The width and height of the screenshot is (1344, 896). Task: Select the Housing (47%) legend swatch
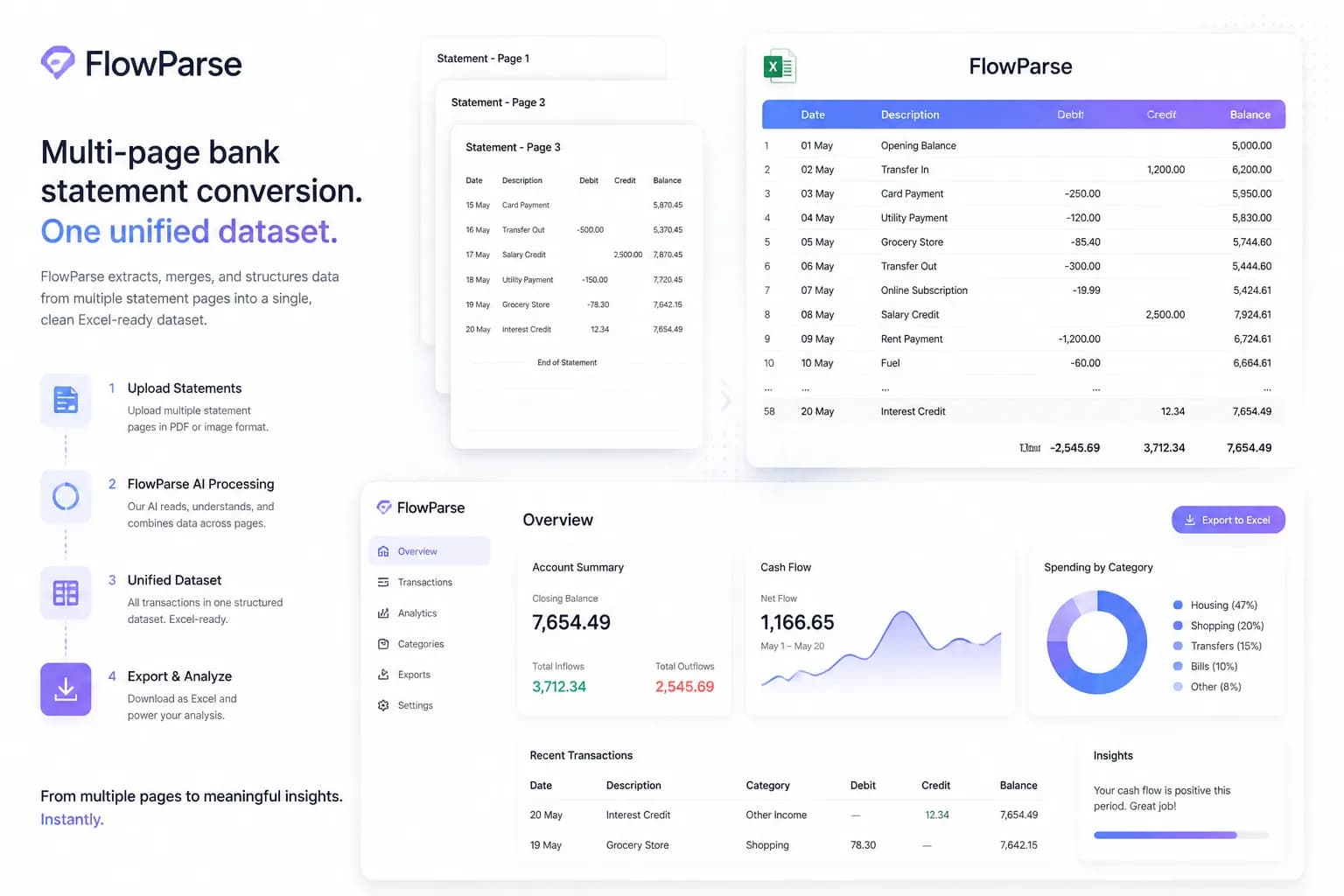tap(1178, 605)
